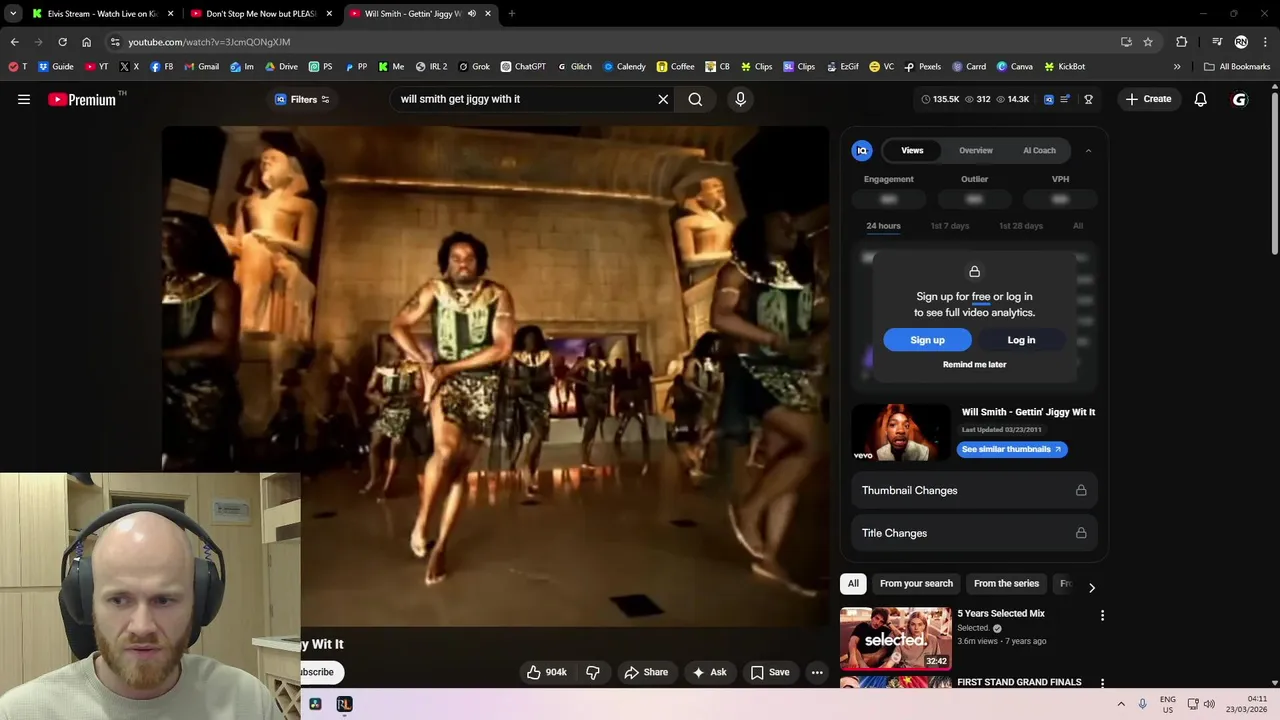Screen dimensions: 1280x720
Task: Click the Log in button
Action: pyautogui.click(x=1021, y=340)
